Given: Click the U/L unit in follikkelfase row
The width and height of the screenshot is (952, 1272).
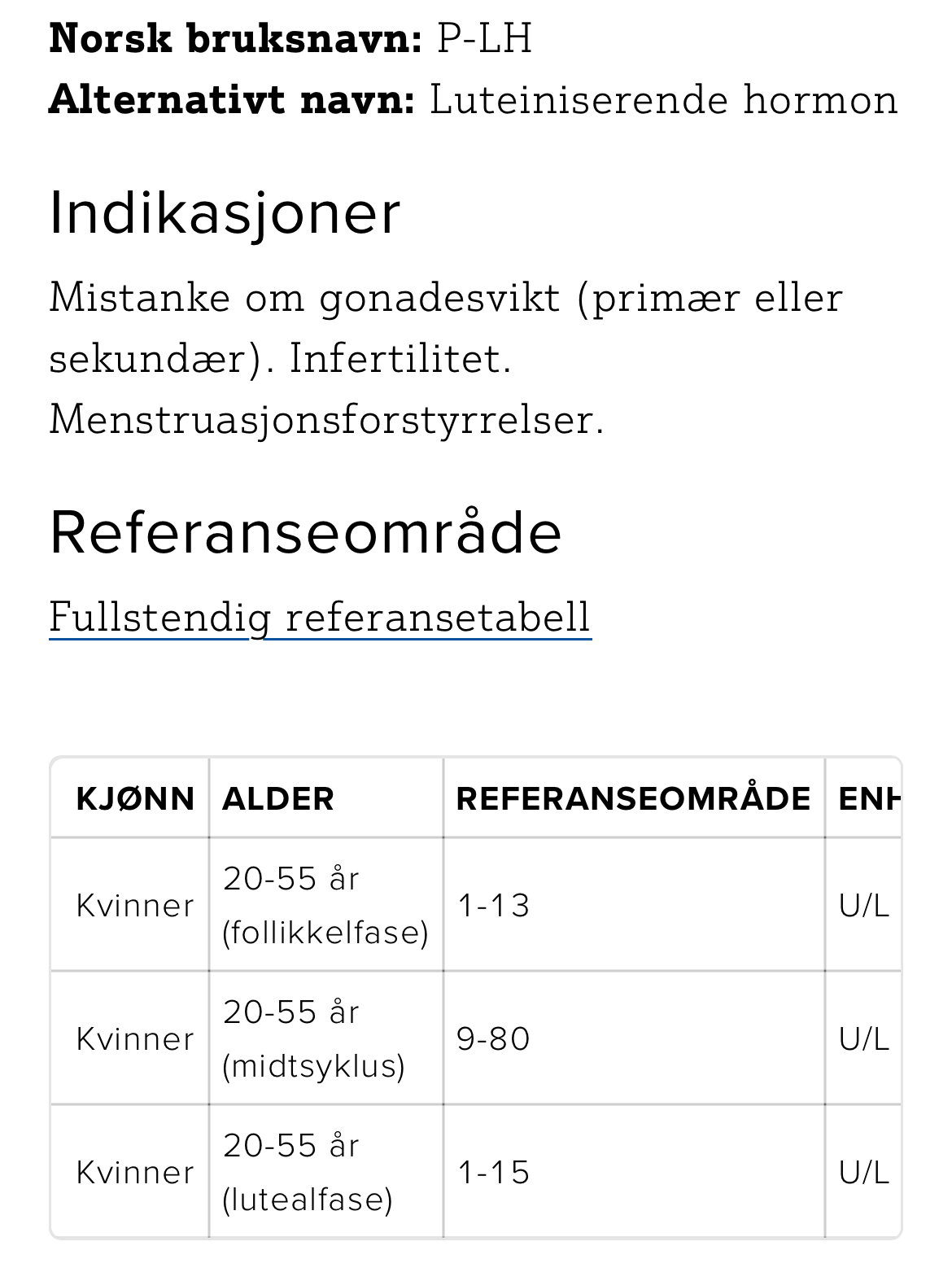Looking at the screenshot, I should click(864, 906).
